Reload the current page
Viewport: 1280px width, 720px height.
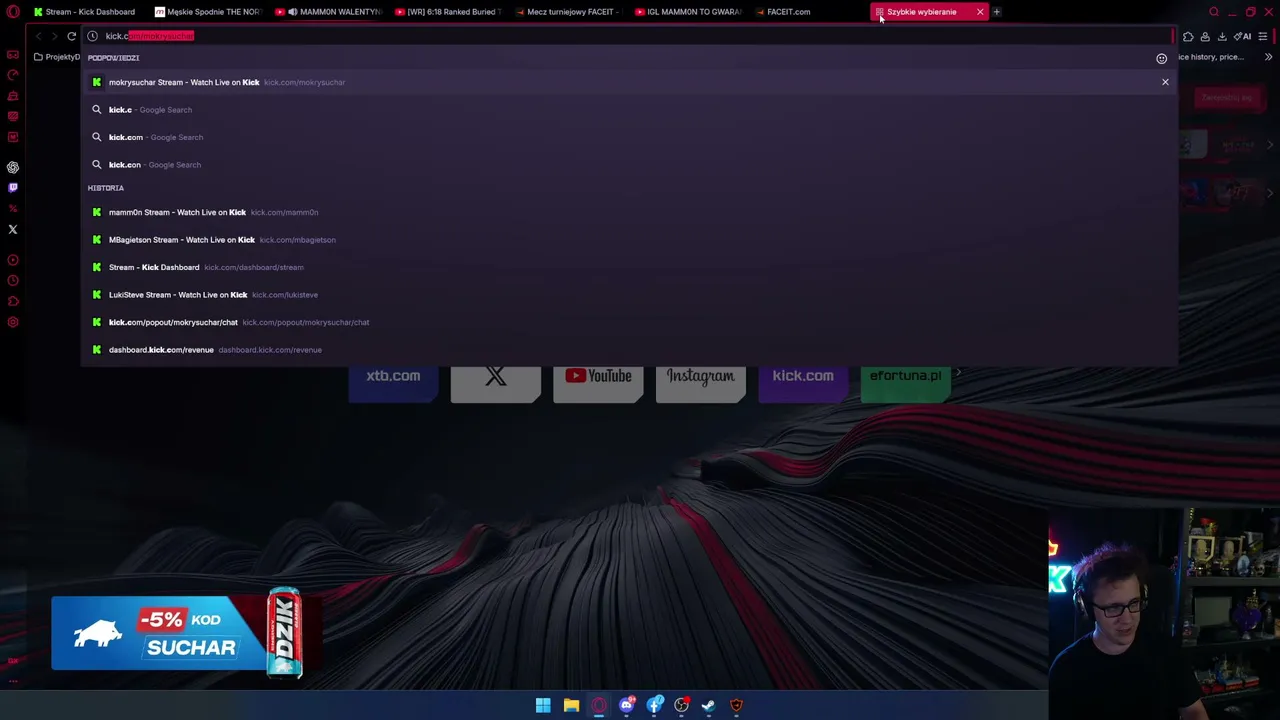pyautogui.click(x=72, y=36)
